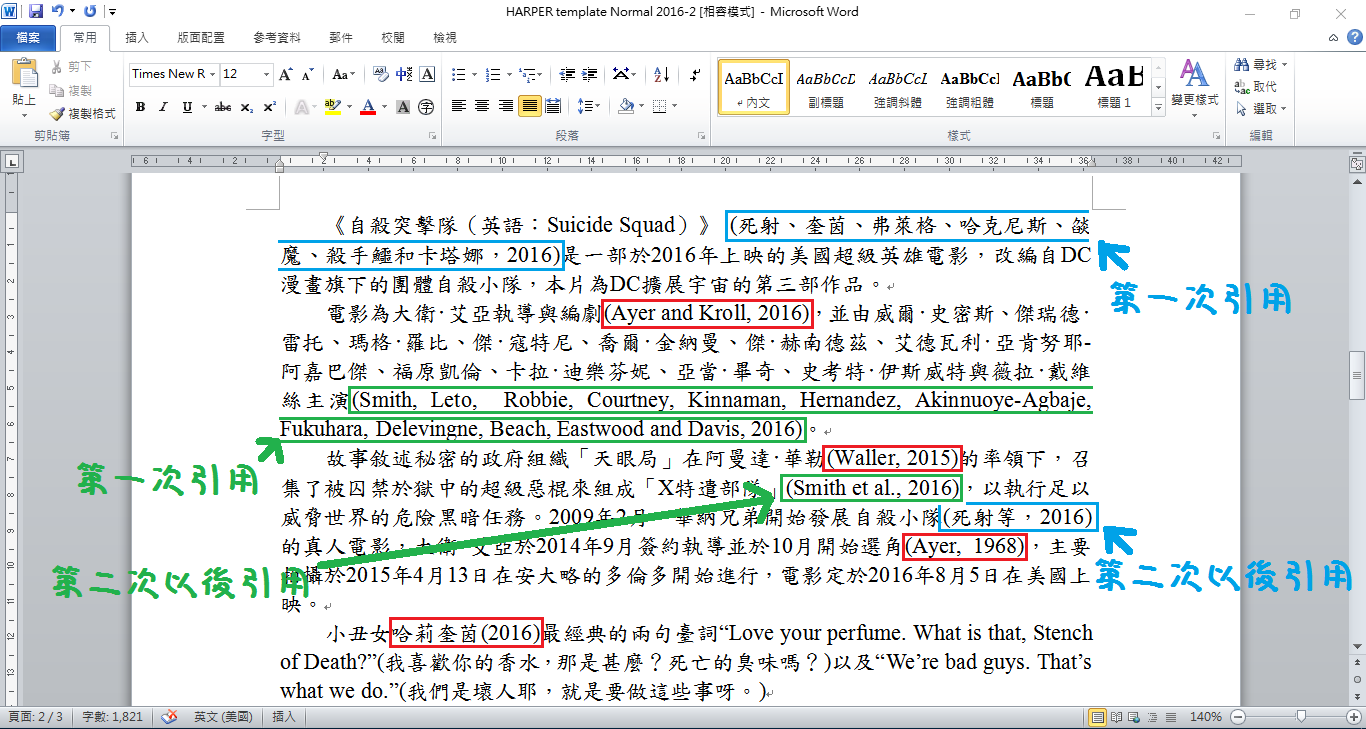The width and height of the screenshot is (1366, 729).
Task: Click the Zoom In plus button
Action: [x=1353, y=717]
